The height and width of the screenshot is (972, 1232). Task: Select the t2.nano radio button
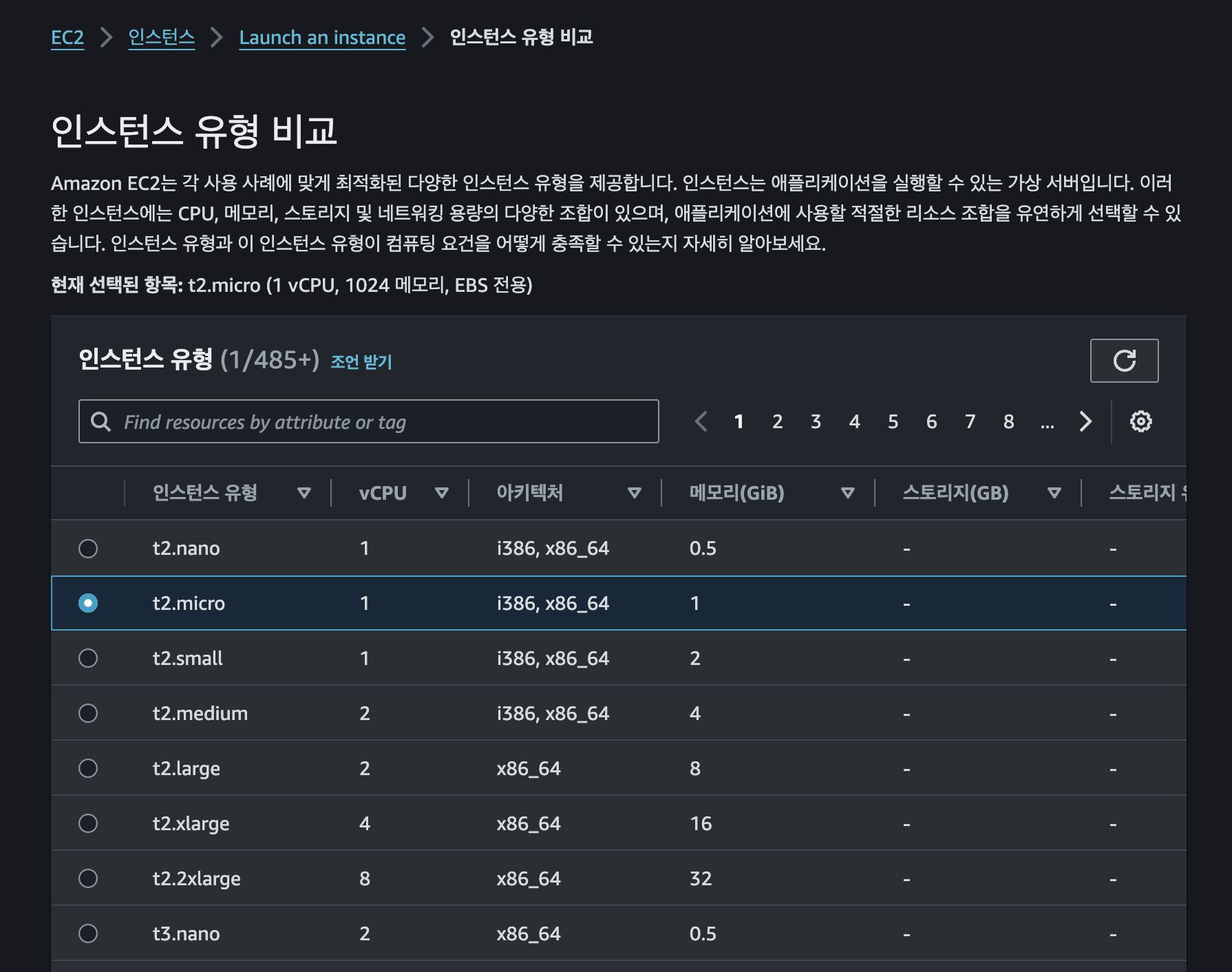tap(88, 549)
